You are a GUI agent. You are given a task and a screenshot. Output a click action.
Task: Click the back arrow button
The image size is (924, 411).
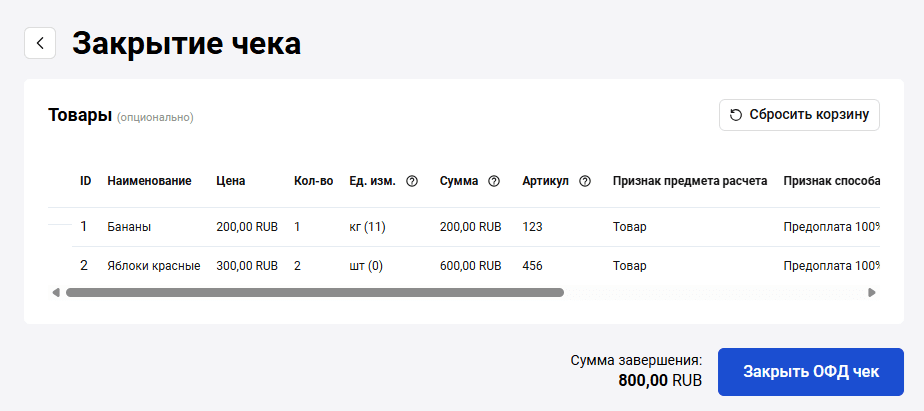click(x=40, y=43)
